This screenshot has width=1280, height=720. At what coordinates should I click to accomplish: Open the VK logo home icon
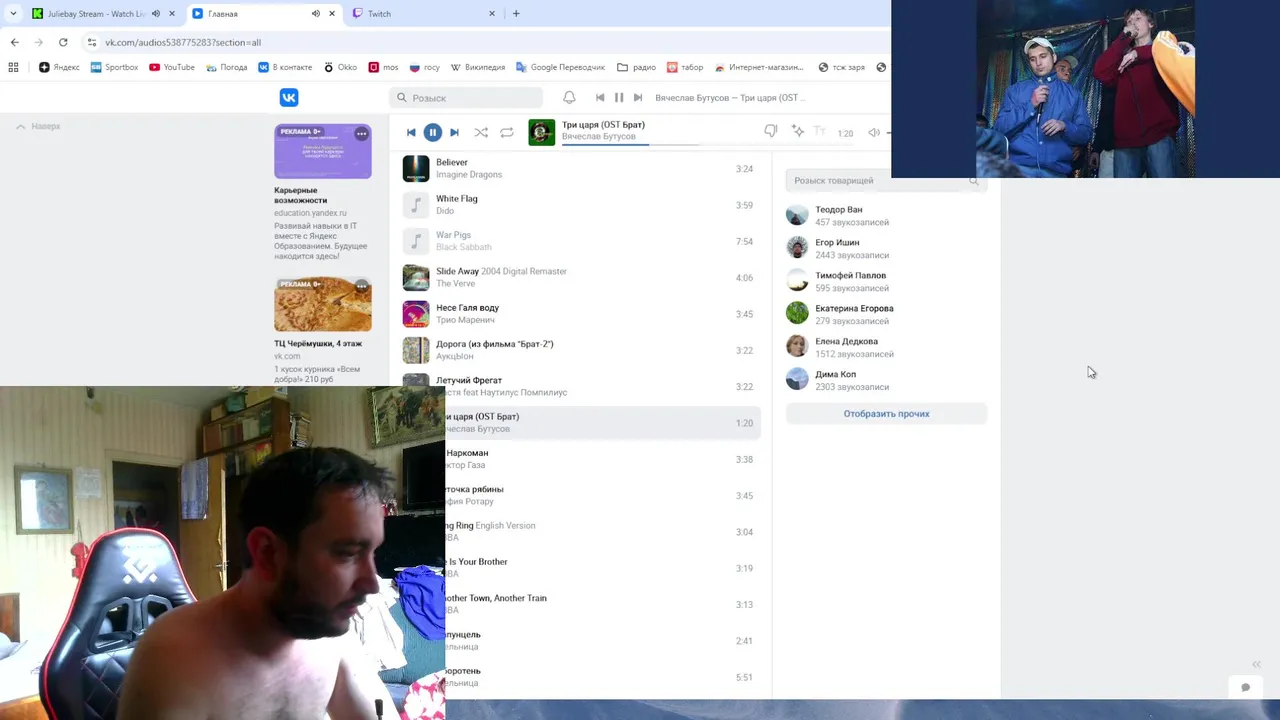pos(289,97)
